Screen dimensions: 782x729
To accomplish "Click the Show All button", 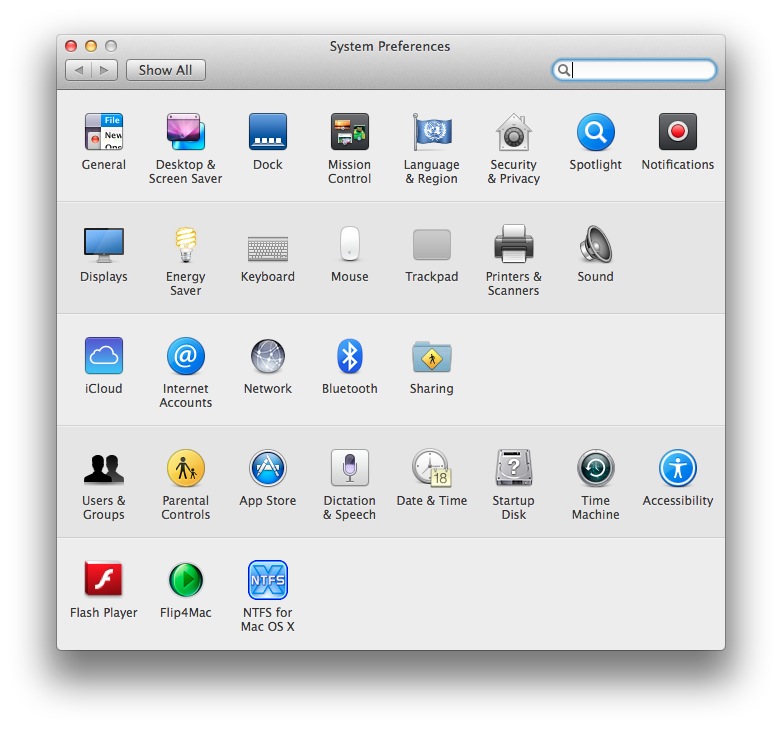I will [x=166, y=70].
